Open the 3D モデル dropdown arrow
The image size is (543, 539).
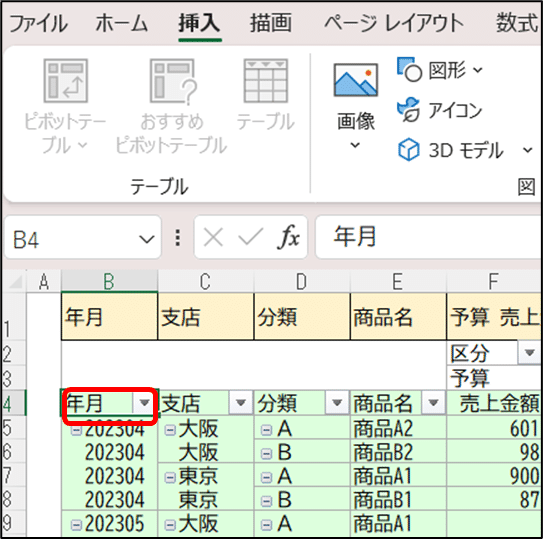pos(527,150)
